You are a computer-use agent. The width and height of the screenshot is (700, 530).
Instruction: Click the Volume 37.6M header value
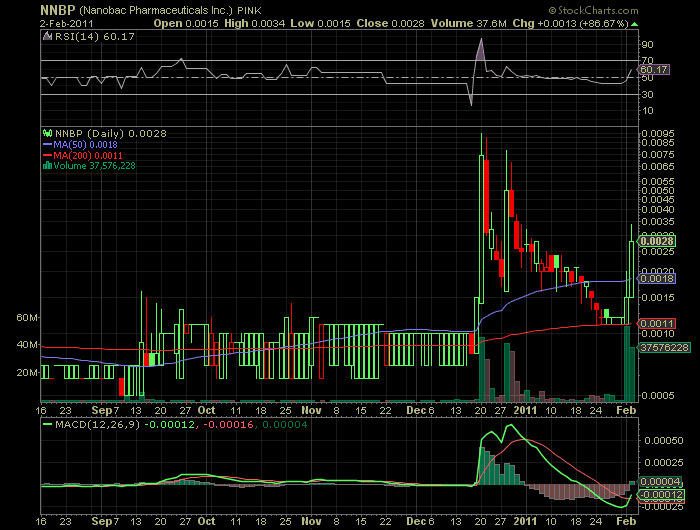tap(468, 23)
